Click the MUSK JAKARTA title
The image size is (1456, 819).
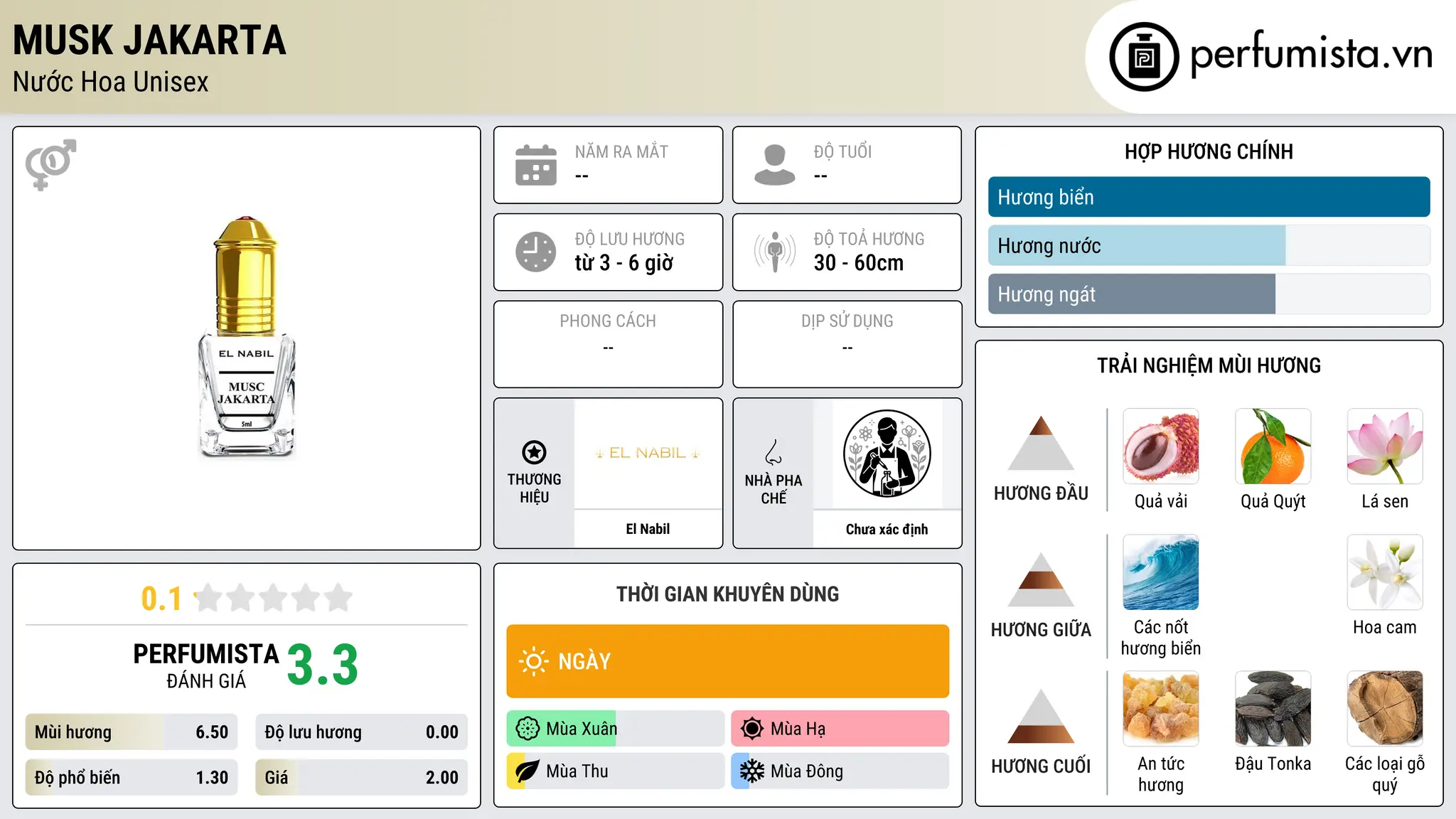(149, 41)
